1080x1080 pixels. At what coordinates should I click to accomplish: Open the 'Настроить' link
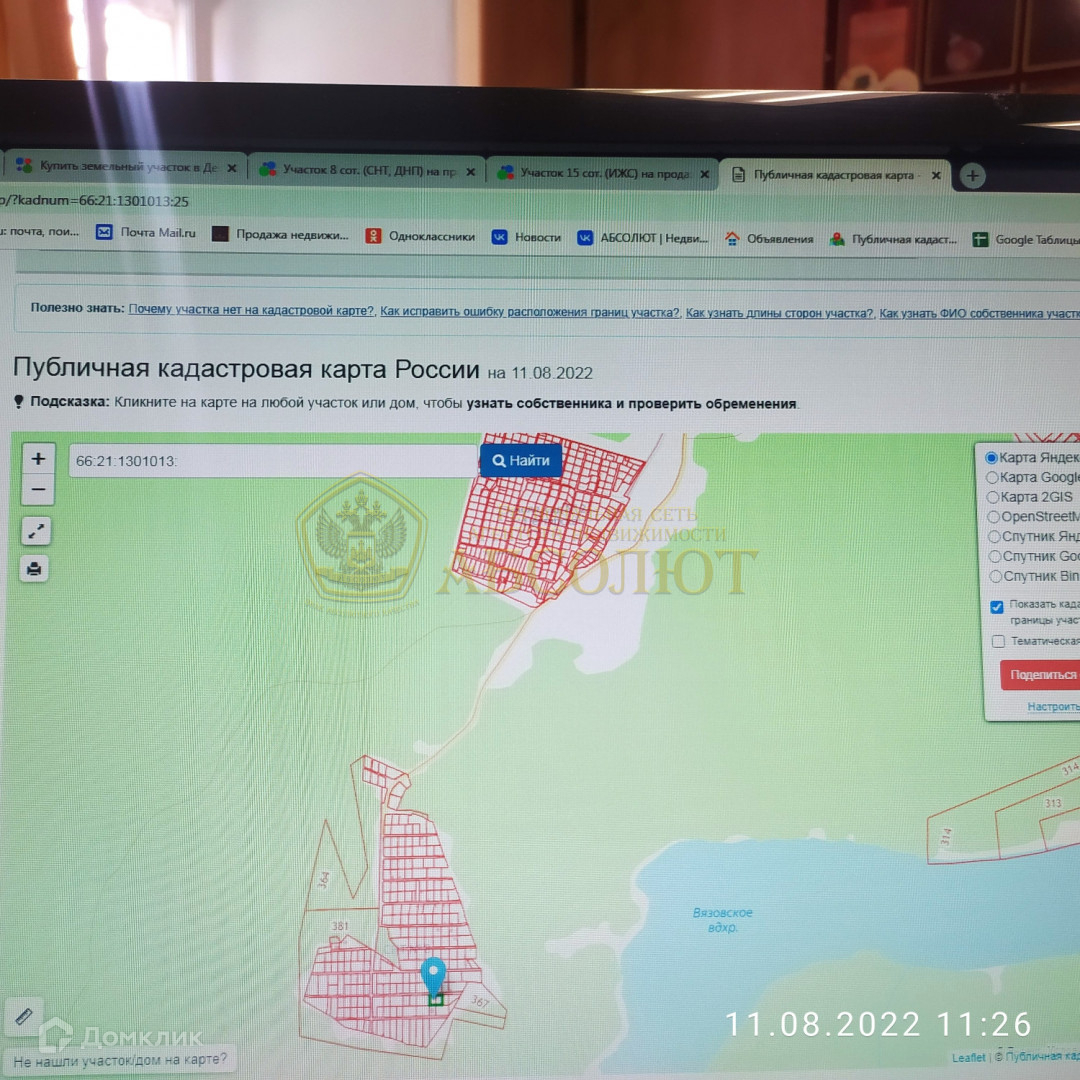[1053, 707]
